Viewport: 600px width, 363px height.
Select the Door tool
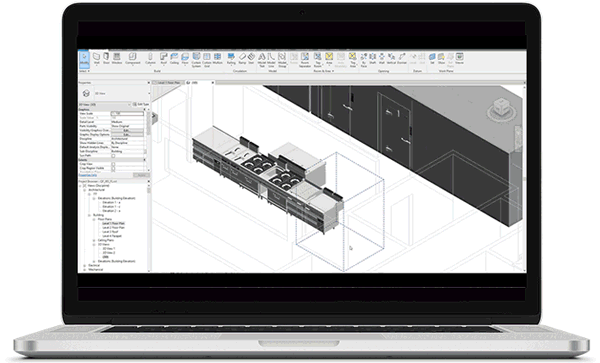click(x=106, y=58)
